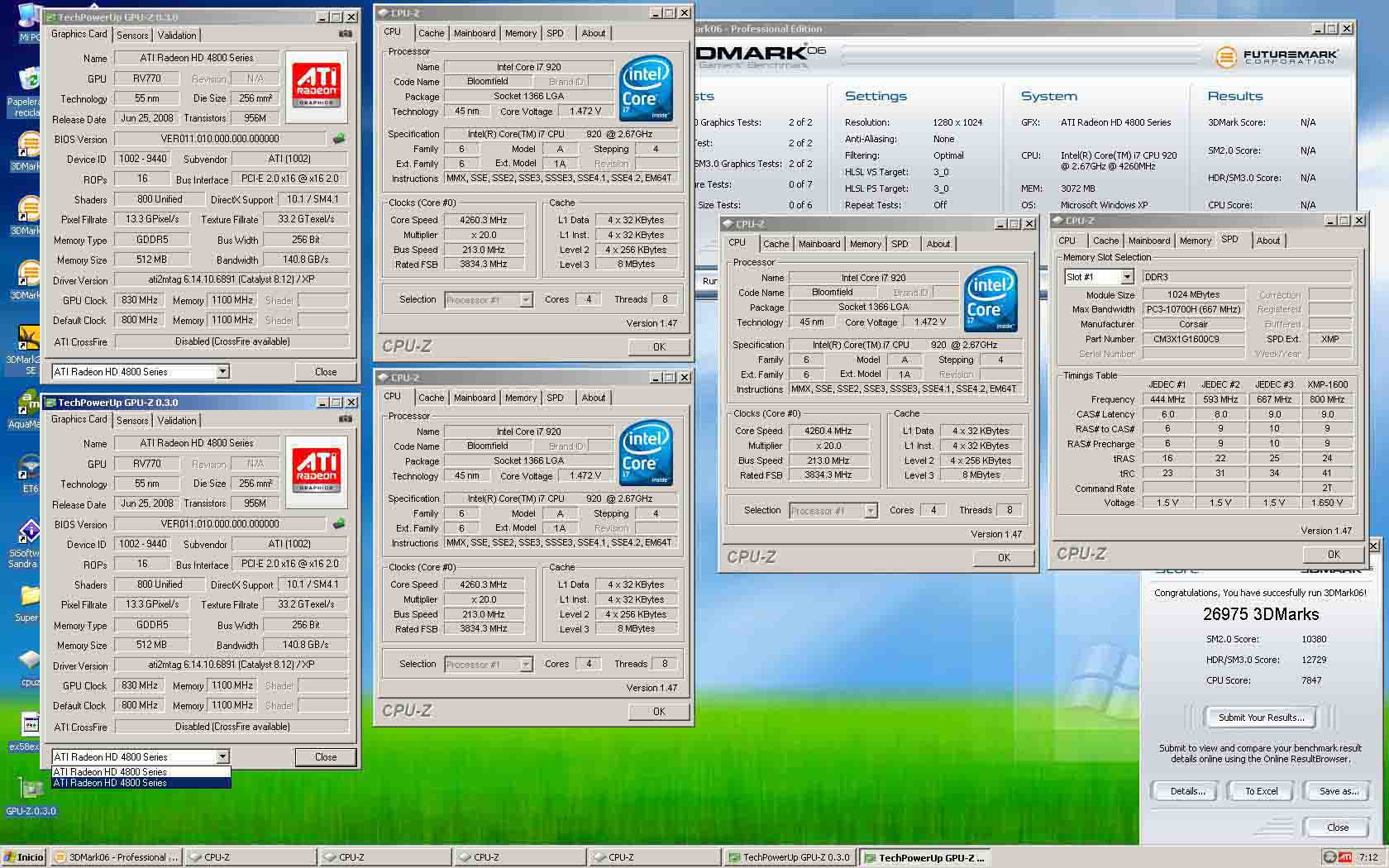Open the Slot #1 dropdown in Memory Slot Selection
1389x868 pixels.
(x=1127, y=278)
